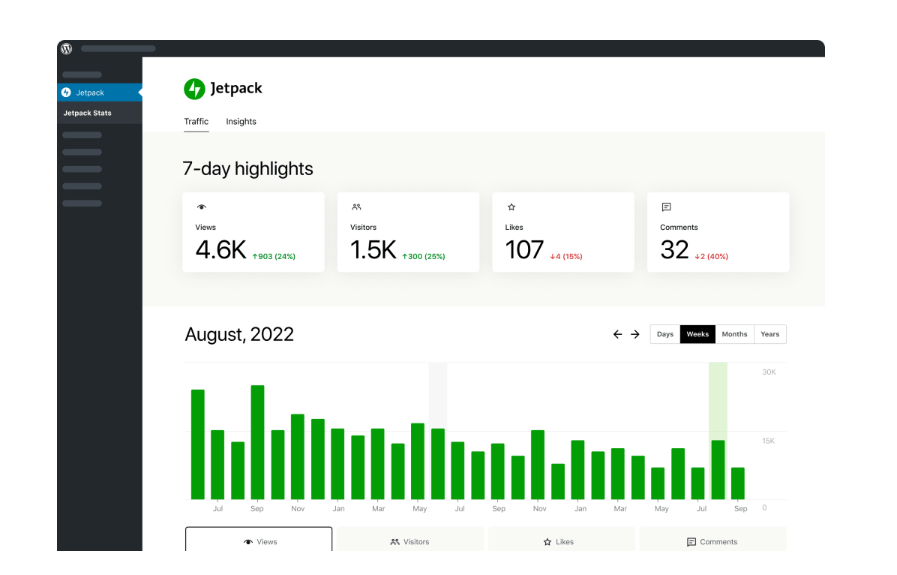Viewport: 897px width, 575px height.
Task: Click the '↑300 (25%)' visitors change text
Action: coord(423,256)
